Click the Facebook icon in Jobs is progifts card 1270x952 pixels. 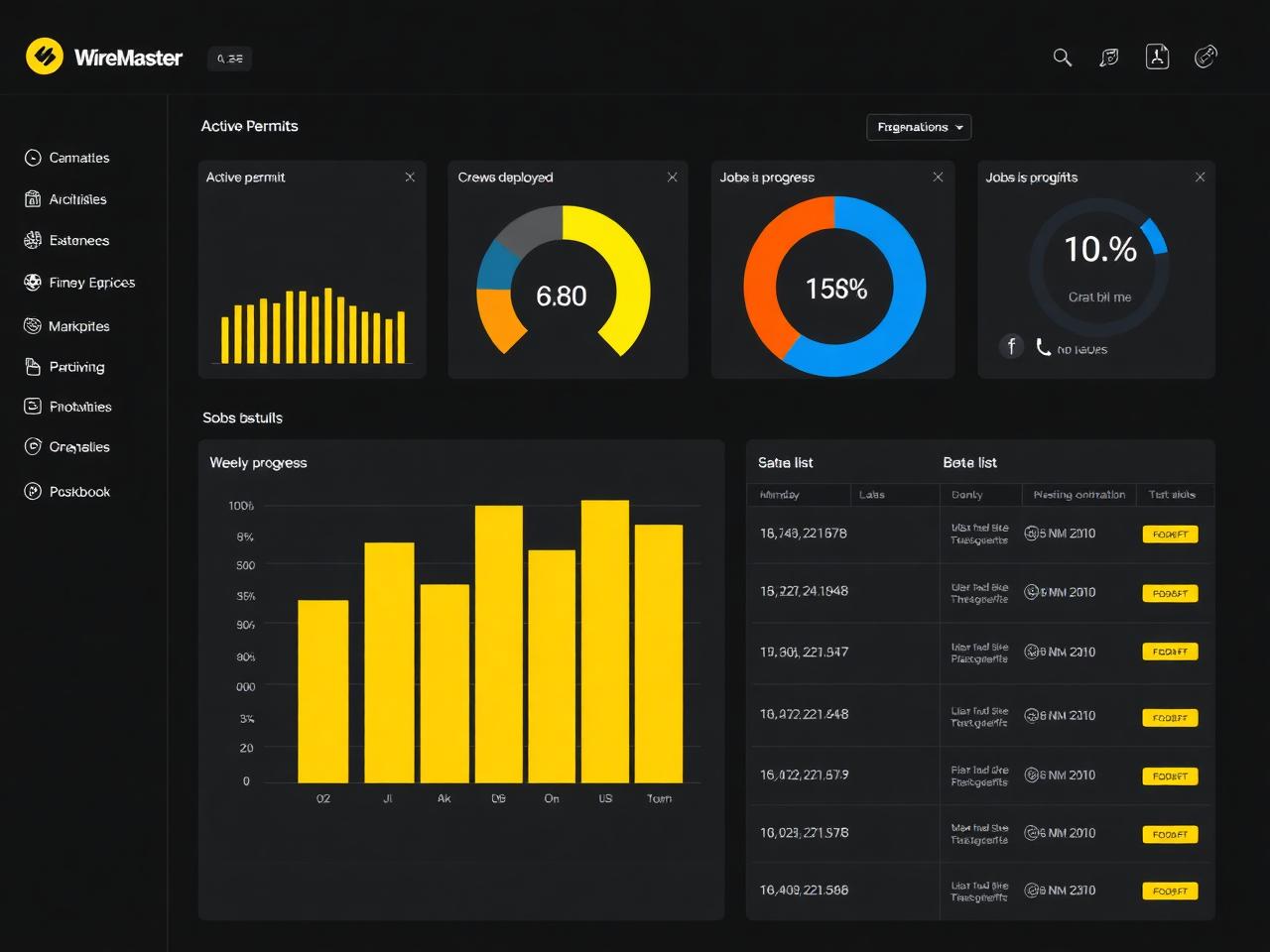click(x=1011, y=346)
